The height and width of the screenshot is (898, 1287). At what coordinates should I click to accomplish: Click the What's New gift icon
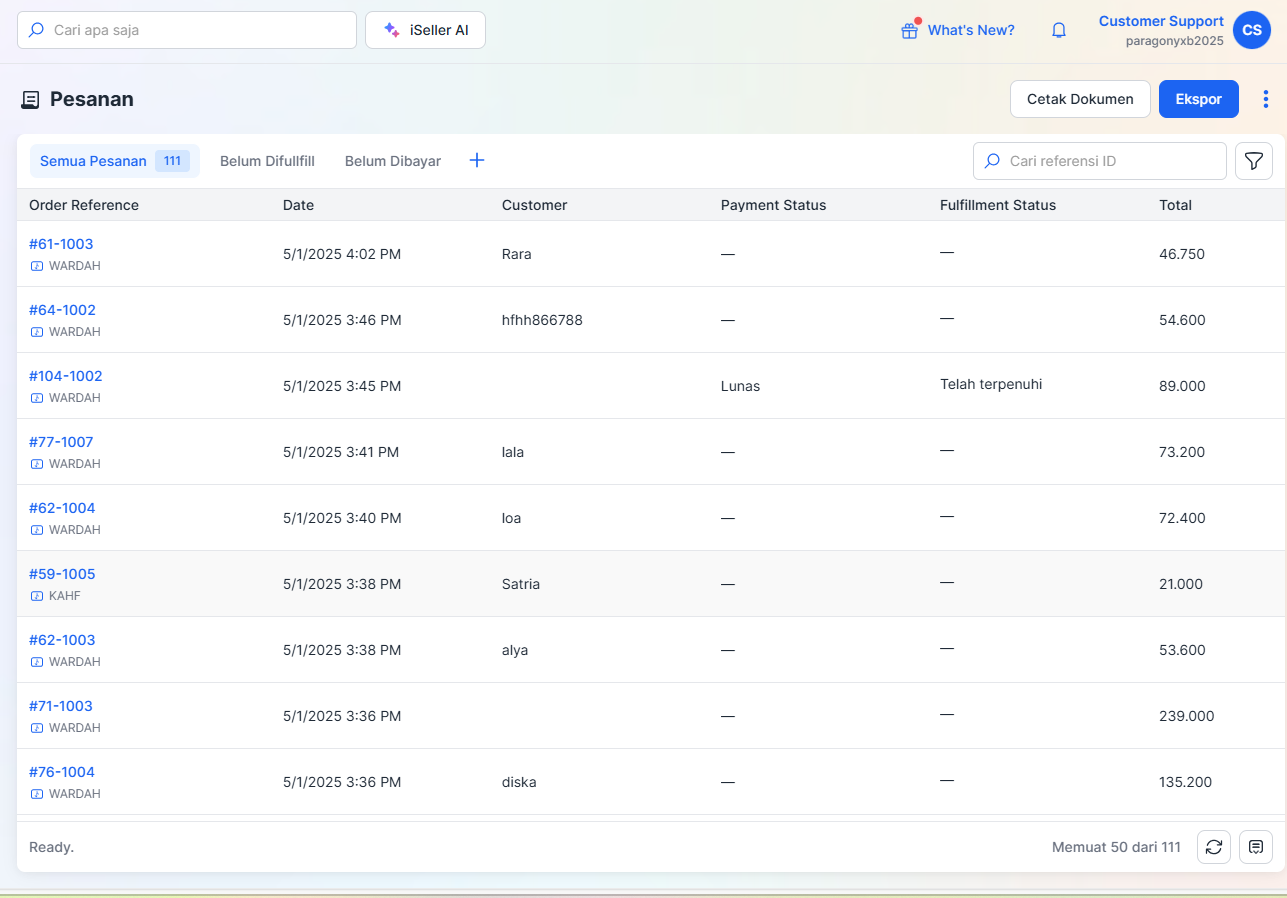[909, 30]
